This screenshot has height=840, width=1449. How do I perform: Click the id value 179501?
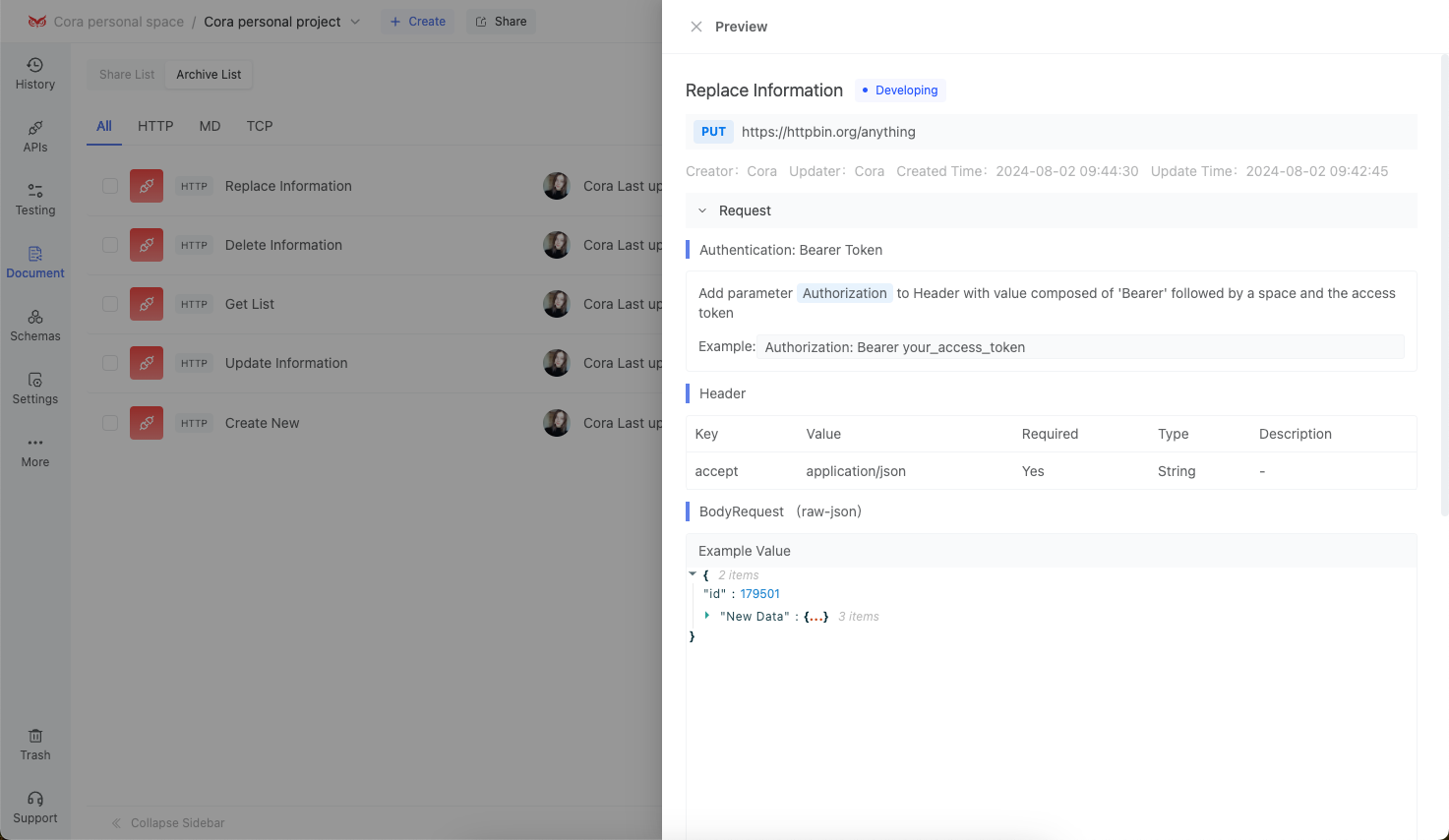click(759, 594)
